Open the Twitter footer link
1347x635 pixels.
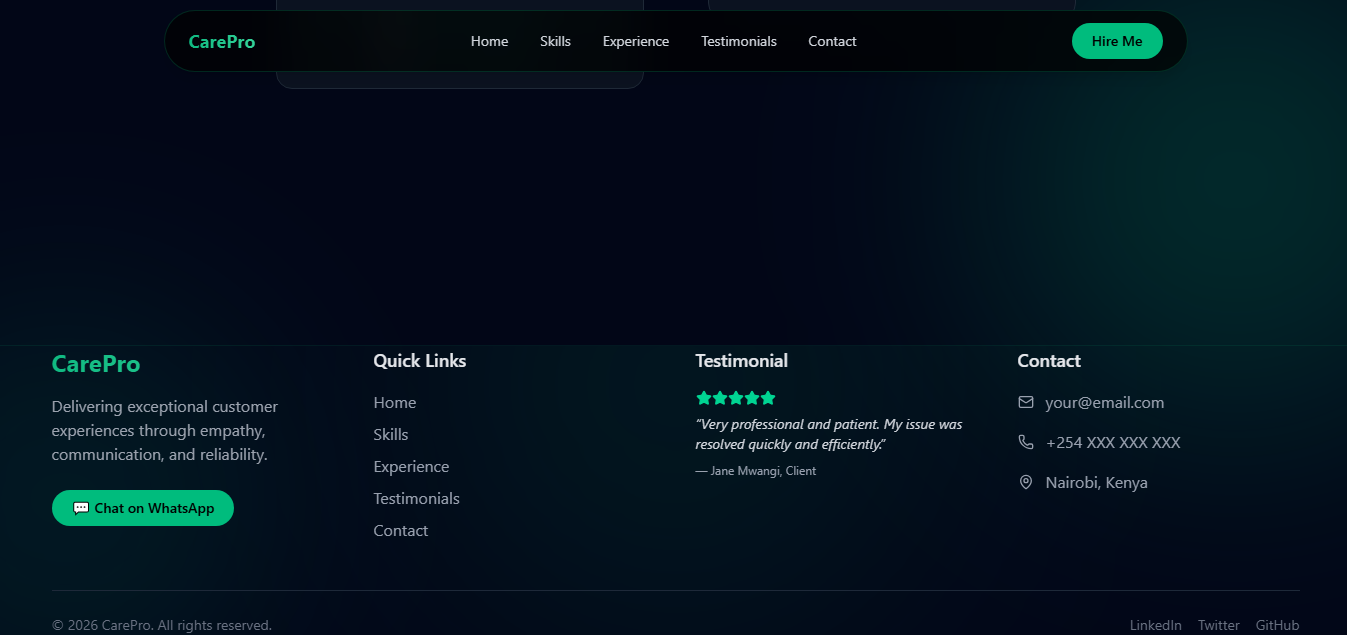tap(1219, 625)
